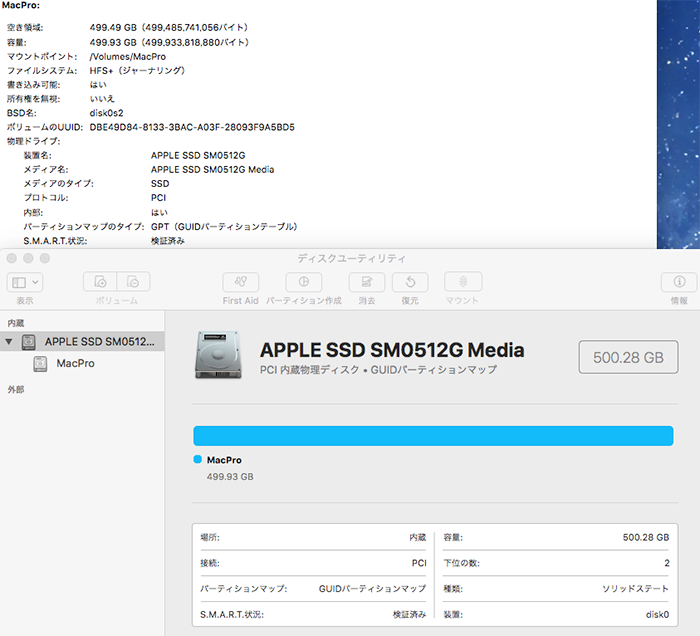Image resolution: width=700 pixels, height=636 pixels.
Task: Click the MacPro legend label
Action: coord(224,460)
